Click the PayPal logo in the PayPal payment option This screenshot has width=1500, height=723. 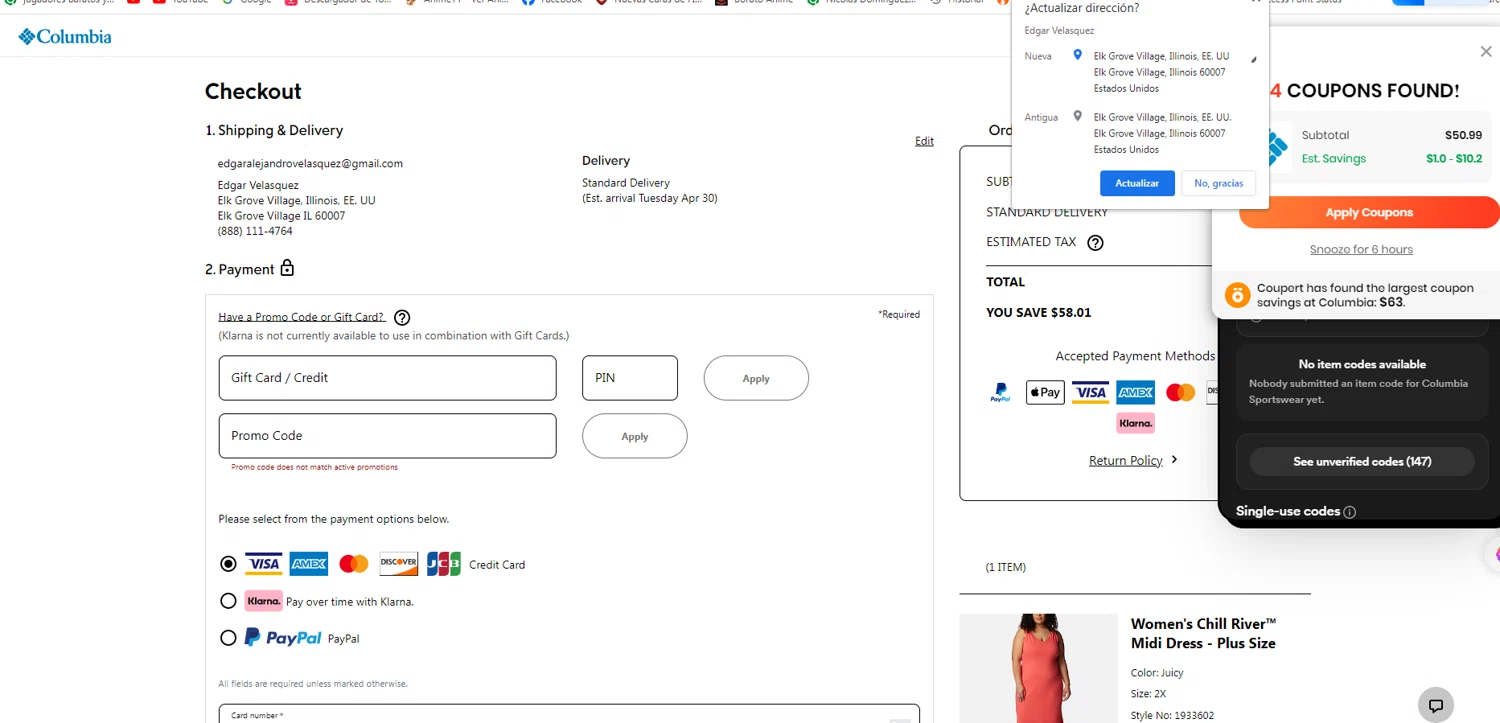tap(283, 637)
